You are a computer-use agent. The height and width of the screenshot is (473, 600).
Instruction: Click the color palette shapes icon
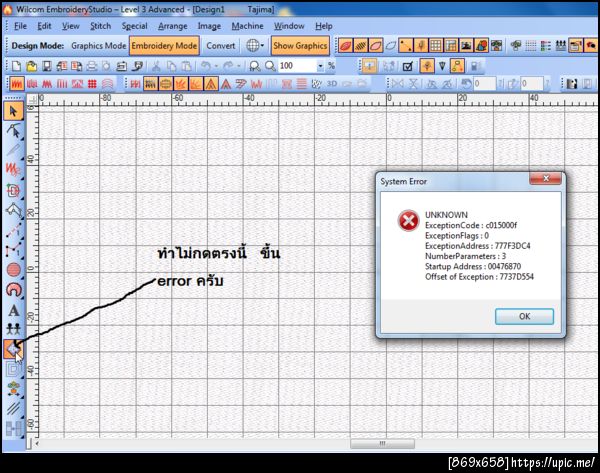(x=481, y=46)
